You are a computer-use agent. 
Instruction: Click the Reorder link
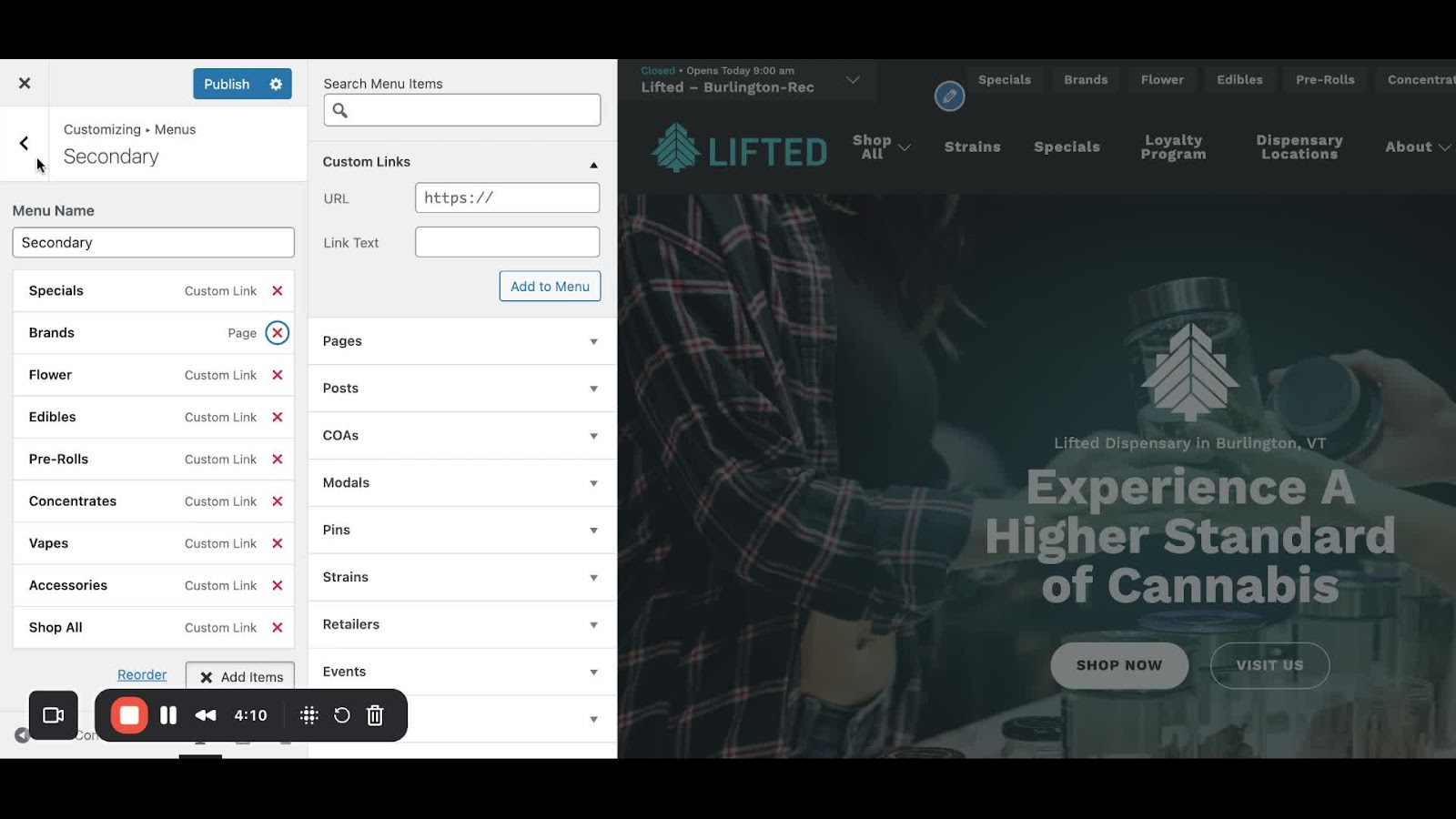tap(142, 674)
